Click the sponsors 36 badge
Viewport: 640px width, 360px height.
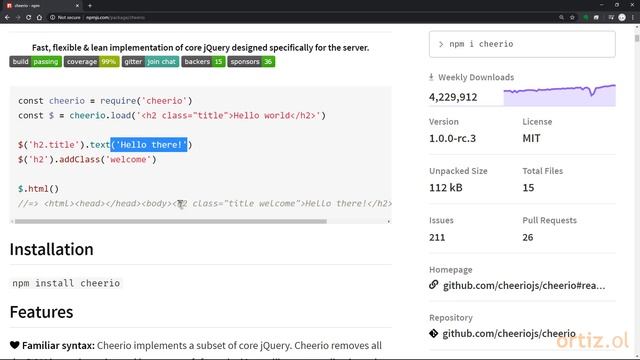pos(251,62)
